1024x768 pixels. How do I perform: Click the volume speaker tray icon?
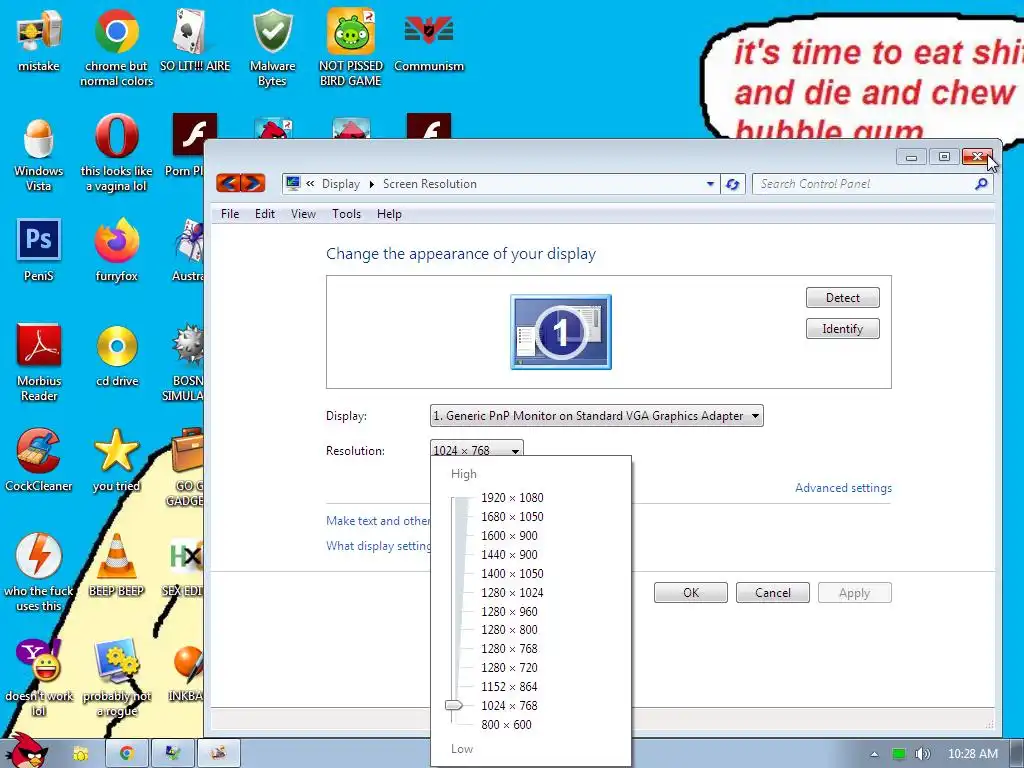pos(922,754)
